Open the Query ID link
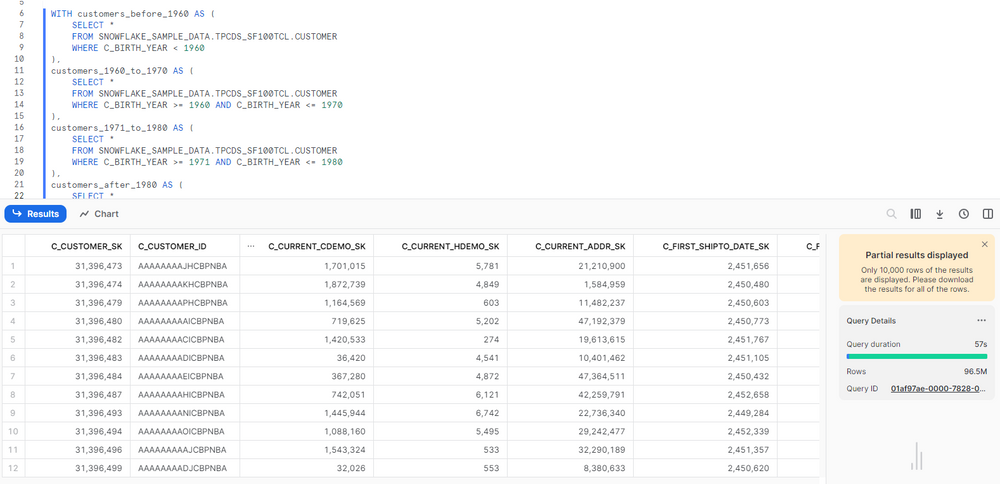Image resolution: width=1000 pixels, height=484 pixels. 938,389
